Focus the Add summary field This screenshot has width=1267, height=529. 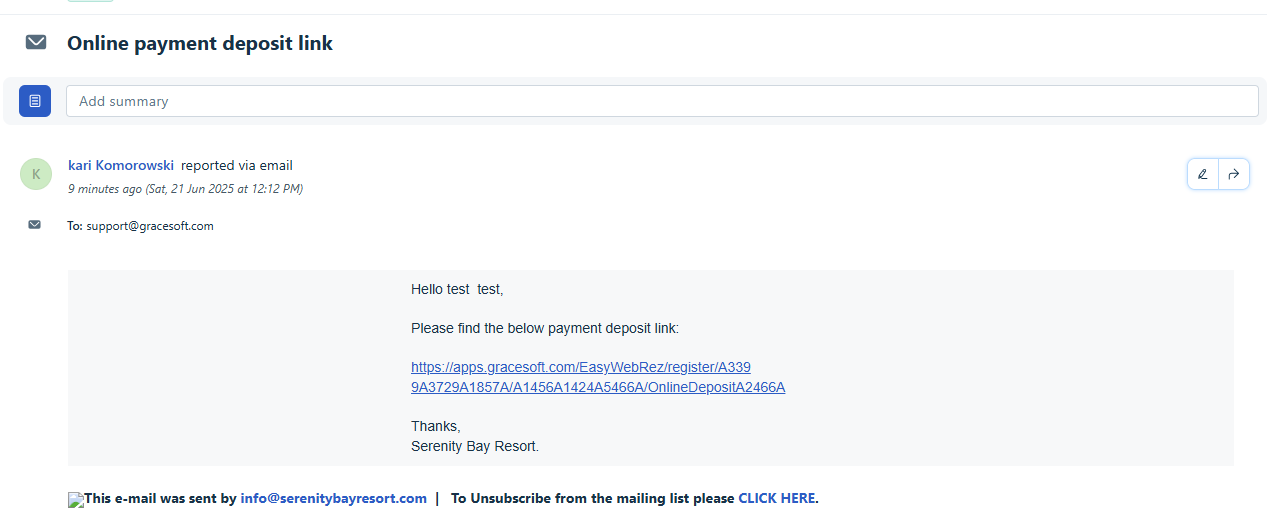(x=662, y=101)
